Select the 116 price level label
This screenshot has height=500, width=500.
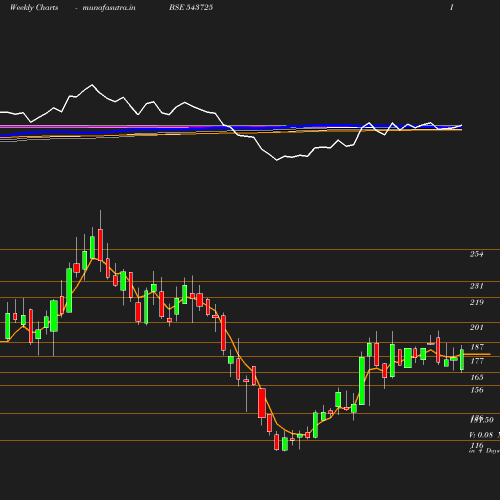pos(477,445)
